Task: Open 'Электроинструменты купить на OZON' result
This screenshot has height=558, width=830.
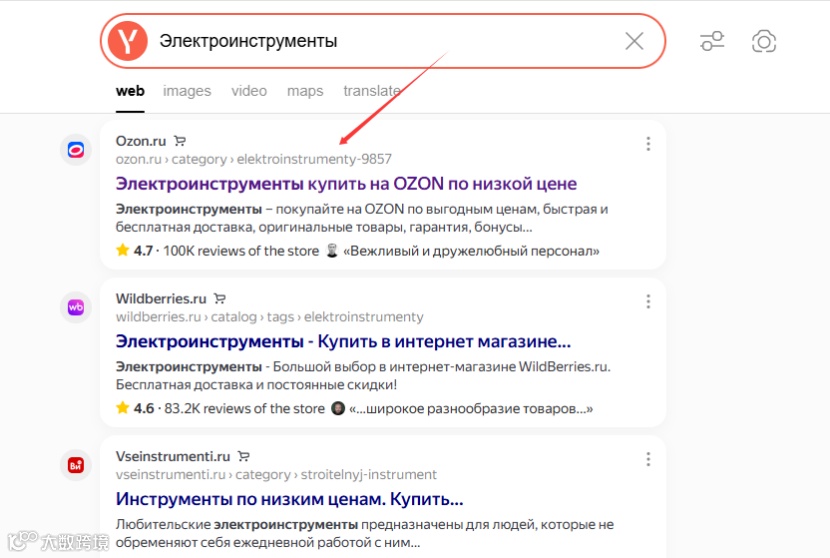Action: 346,184
